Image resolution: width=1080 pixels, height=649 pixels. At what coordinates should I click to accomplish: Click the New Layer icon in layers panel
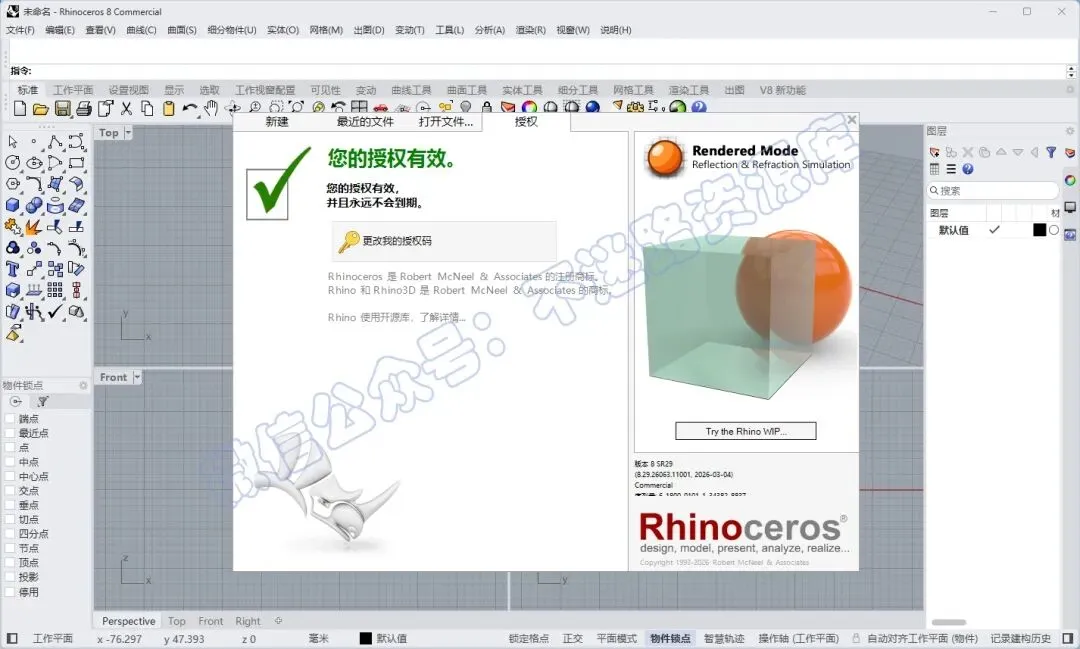pos(935,152)
